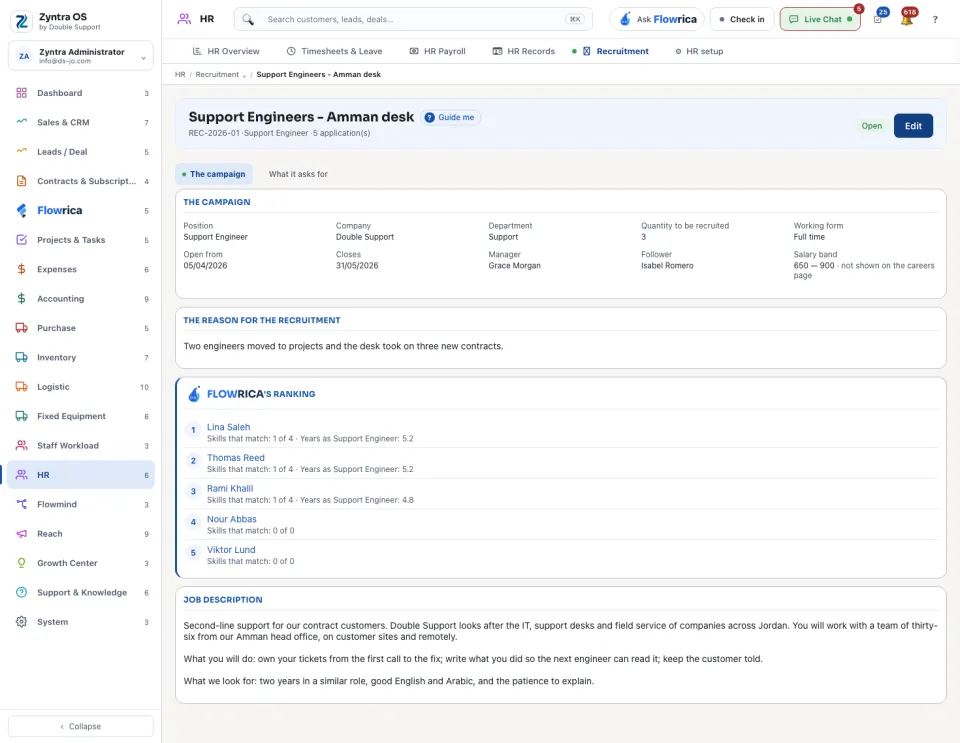
Task: Expand the Zyntra Administrator account dropdown
Action: [81, 56]
